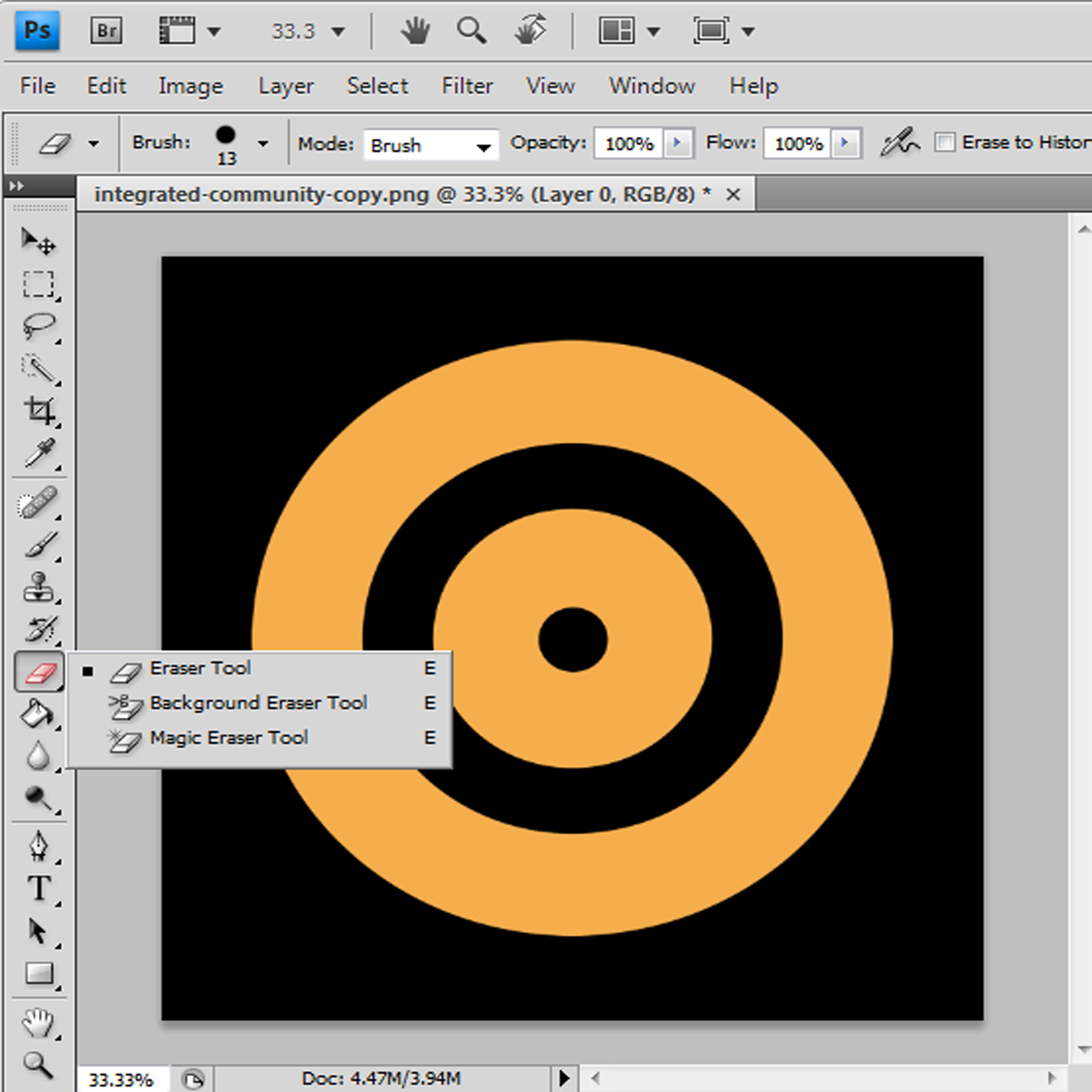Screen dimensions: 1092x1092
Task: Open the Image menu
Action: pos(190,86)
